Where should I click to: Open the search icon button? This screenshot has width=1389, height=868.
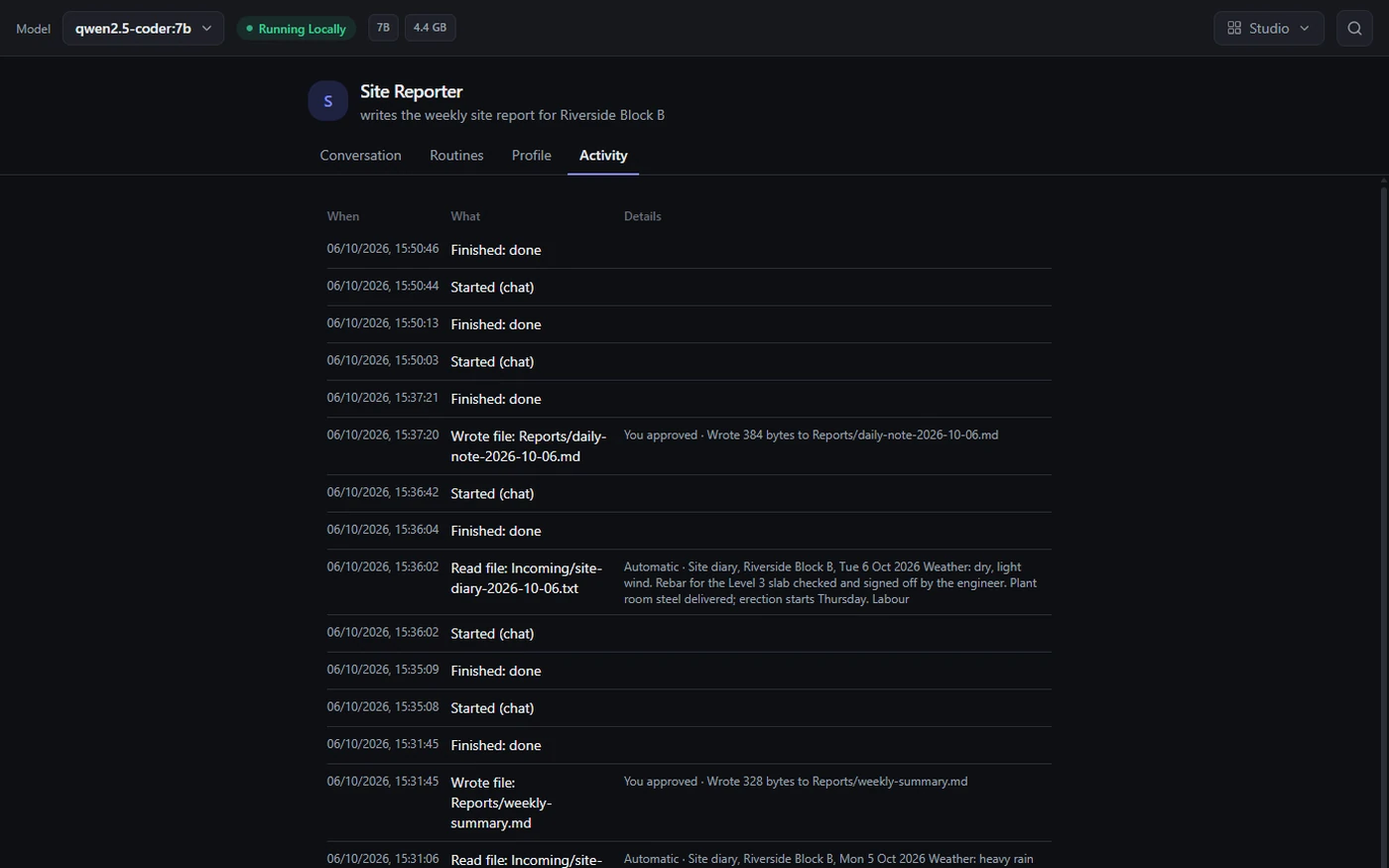[1354, 28]
